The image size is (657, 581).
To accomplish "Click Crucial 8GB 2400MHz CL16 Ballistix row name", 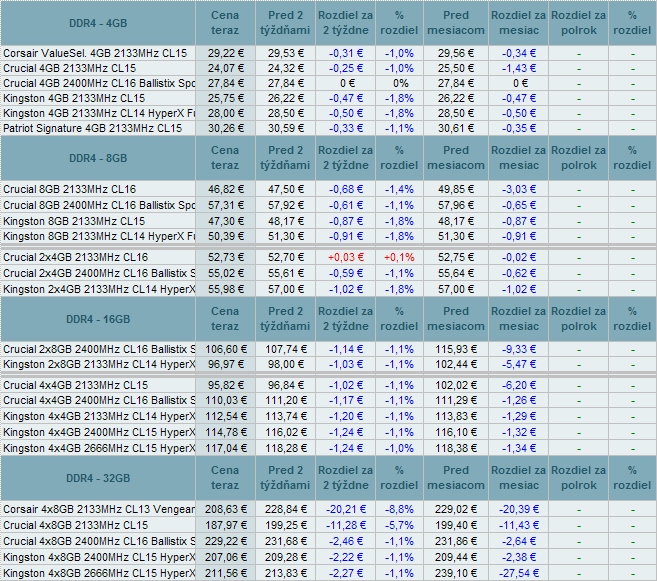I will click(99, 205).
